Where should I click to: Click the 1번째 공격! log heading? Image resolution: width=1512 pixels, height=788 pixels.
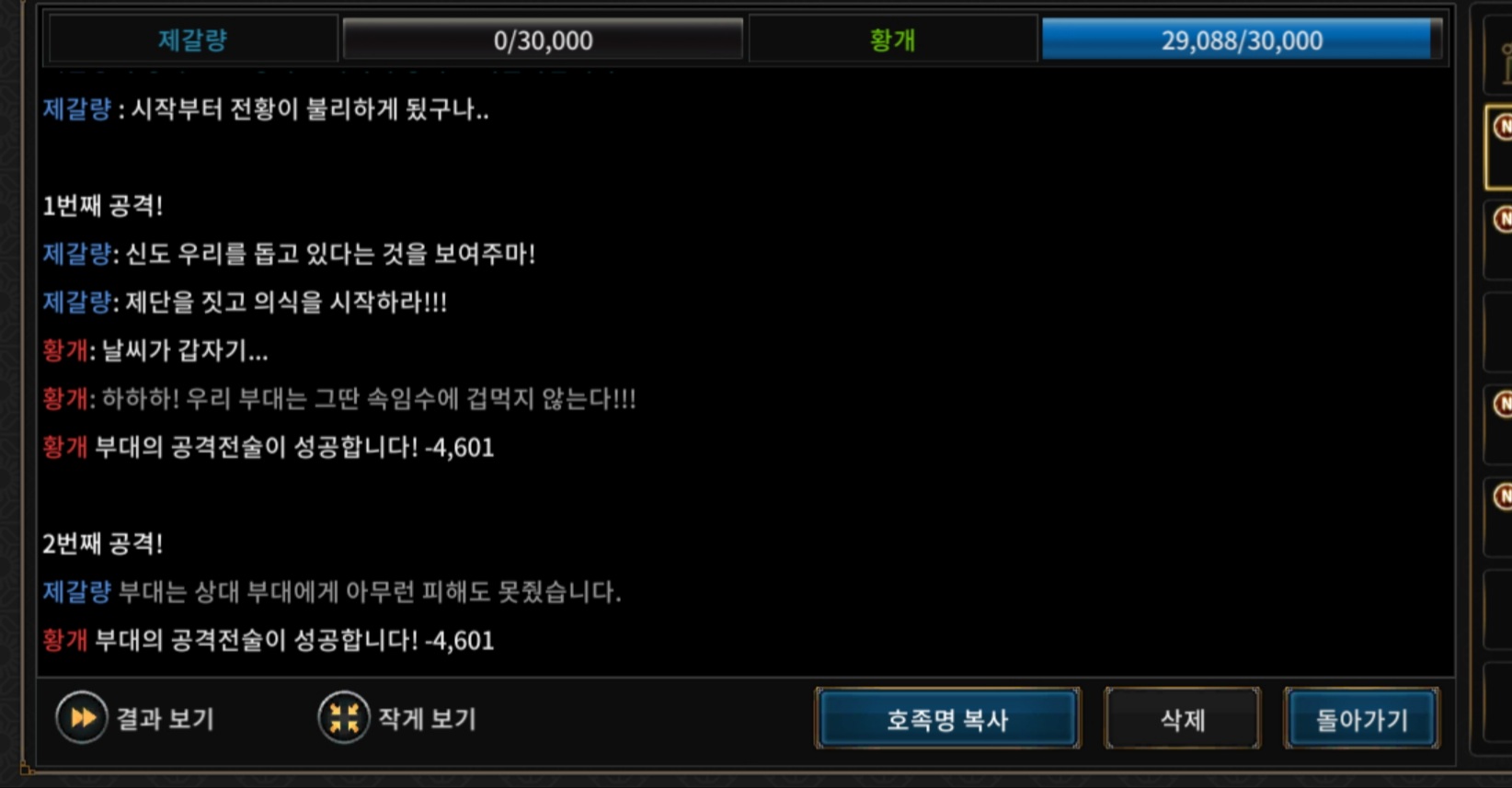tap(102, 205)
